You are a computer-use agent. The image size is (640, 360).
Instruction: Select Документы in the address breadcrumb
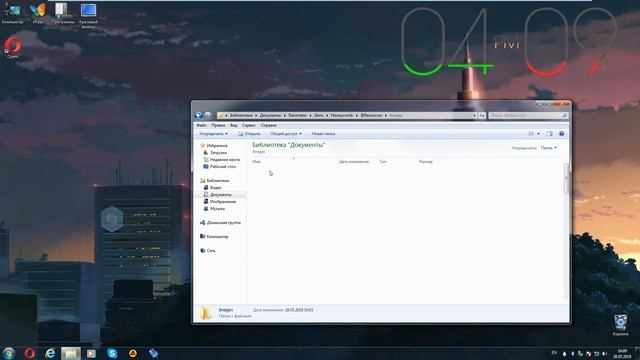pos(270,116)
